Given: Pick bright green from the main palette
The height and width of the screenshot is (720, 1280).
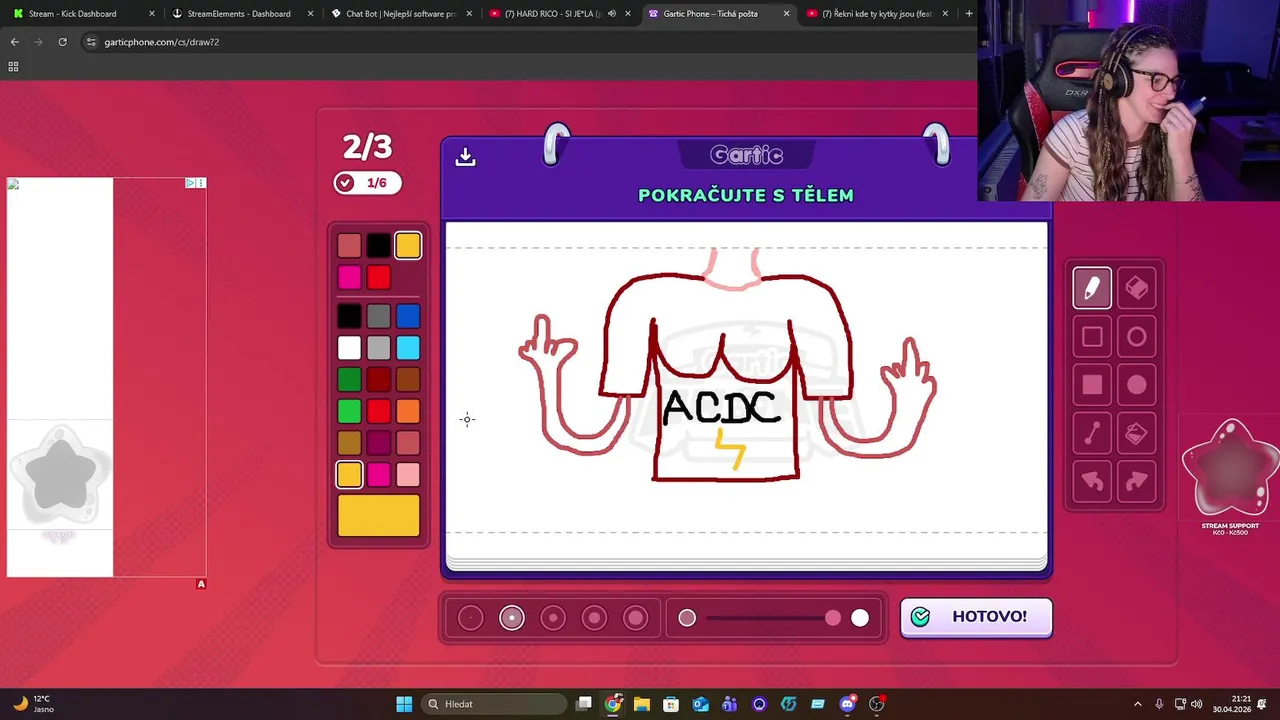Looking at the screenshot, I should pyautogui.click(x=349, y=411).
